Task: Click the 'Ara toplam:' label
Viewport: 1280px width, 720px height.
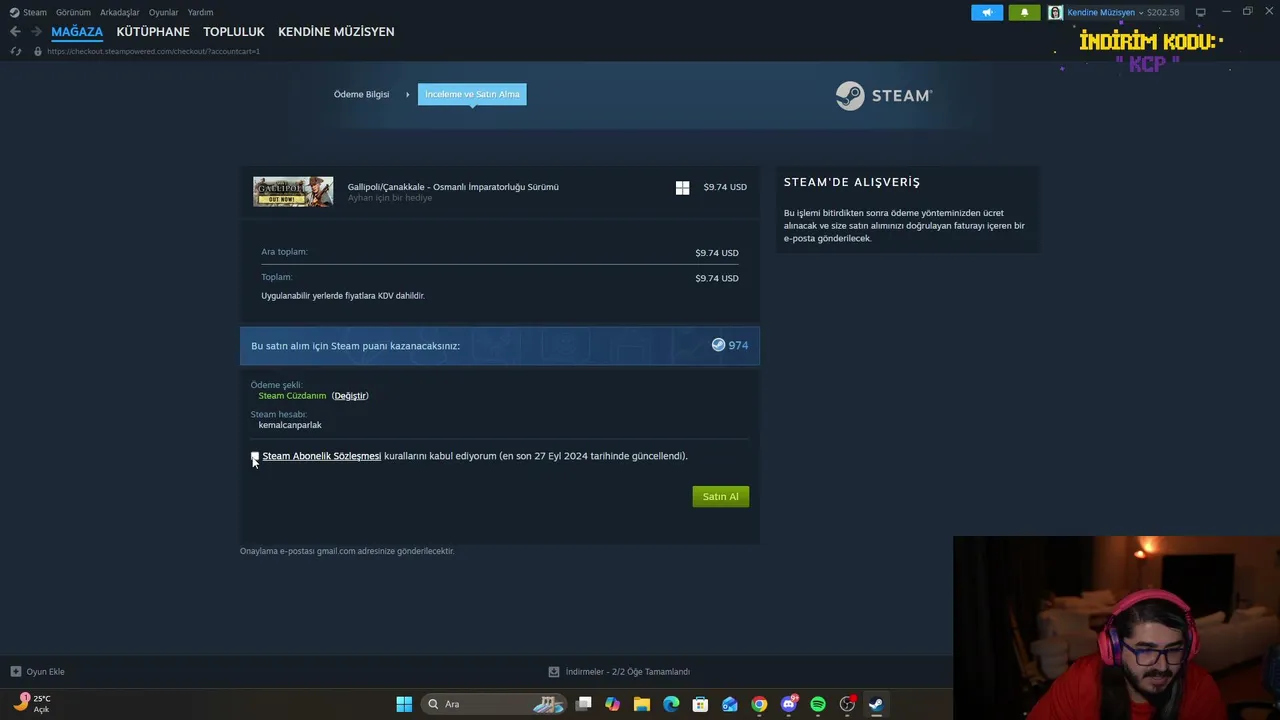Action: (x=284, y=252)
